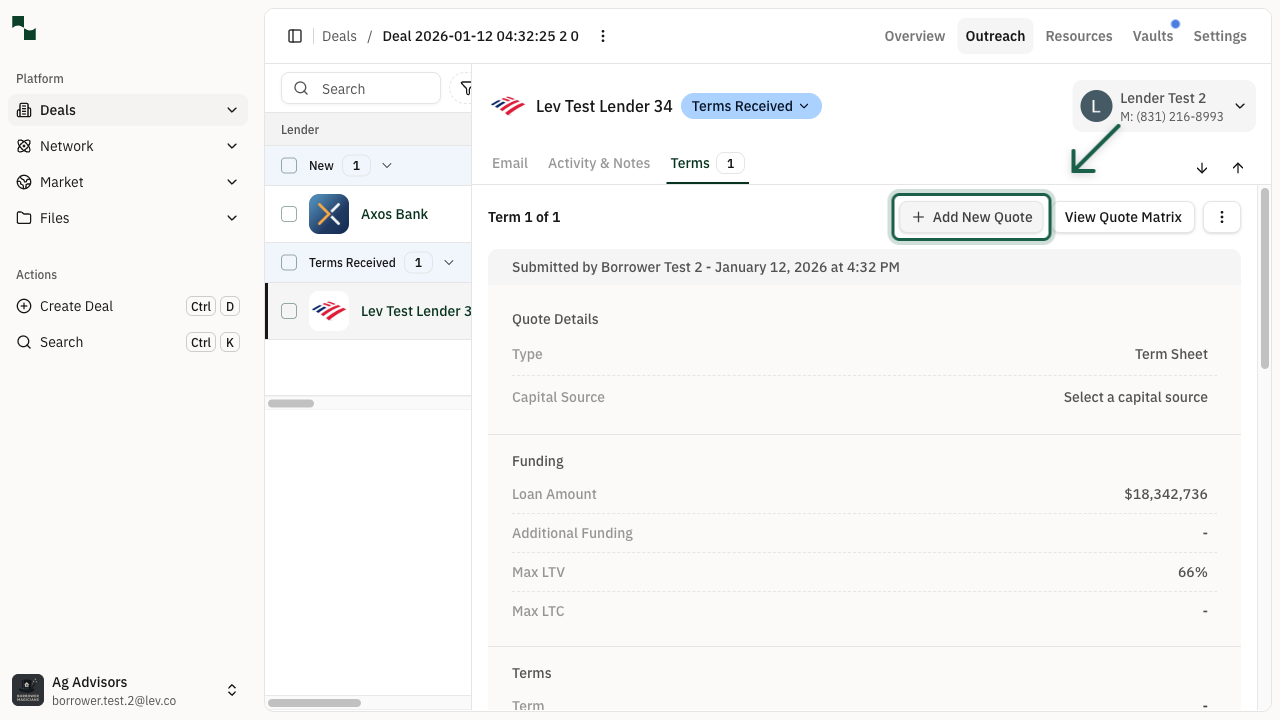1280x720 pixels.
Task: Click the Lev home logo
Action: pos(24,28)
